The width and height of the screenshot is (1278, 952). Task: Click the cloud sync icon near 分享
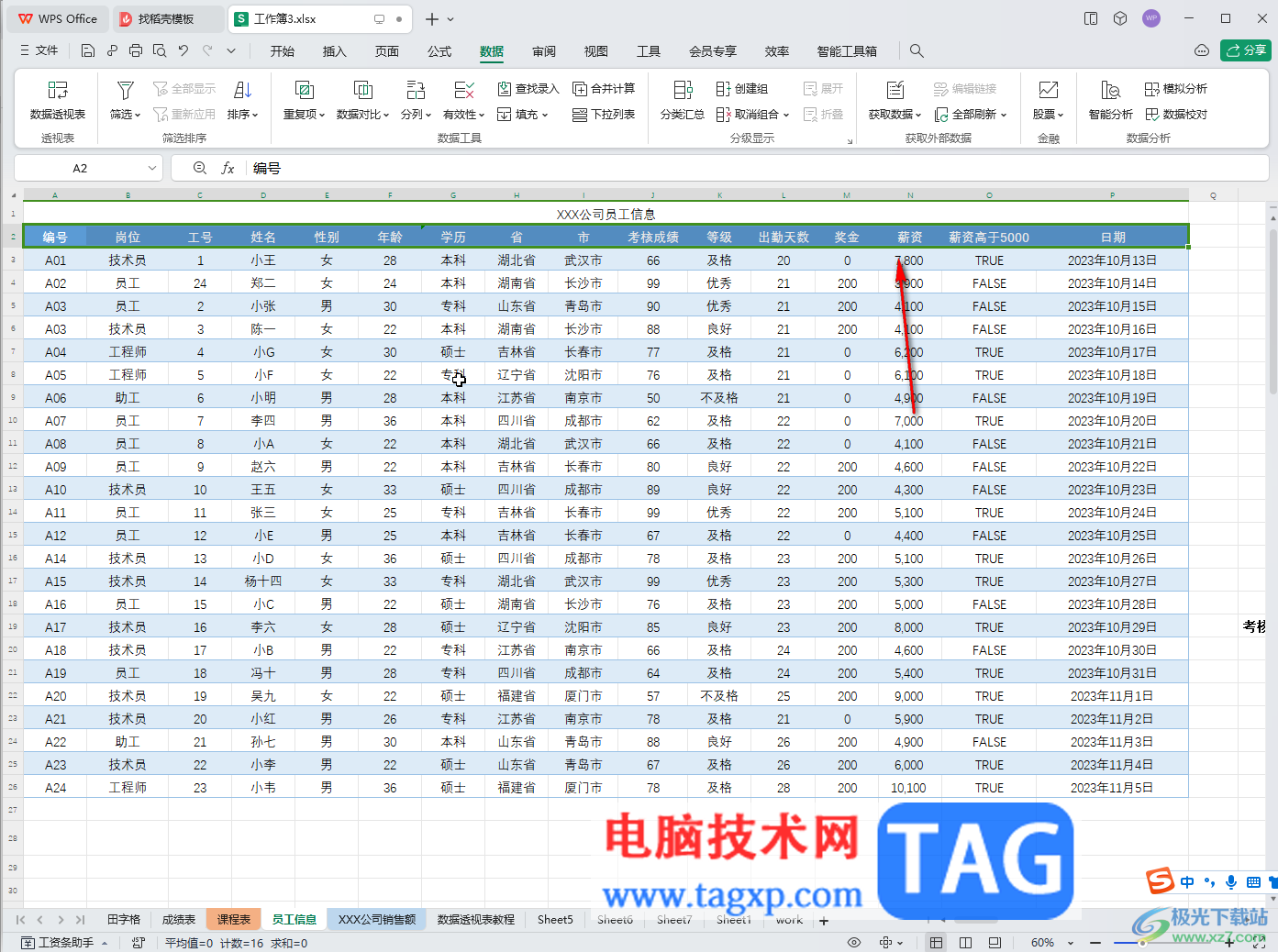[1202, 50]
